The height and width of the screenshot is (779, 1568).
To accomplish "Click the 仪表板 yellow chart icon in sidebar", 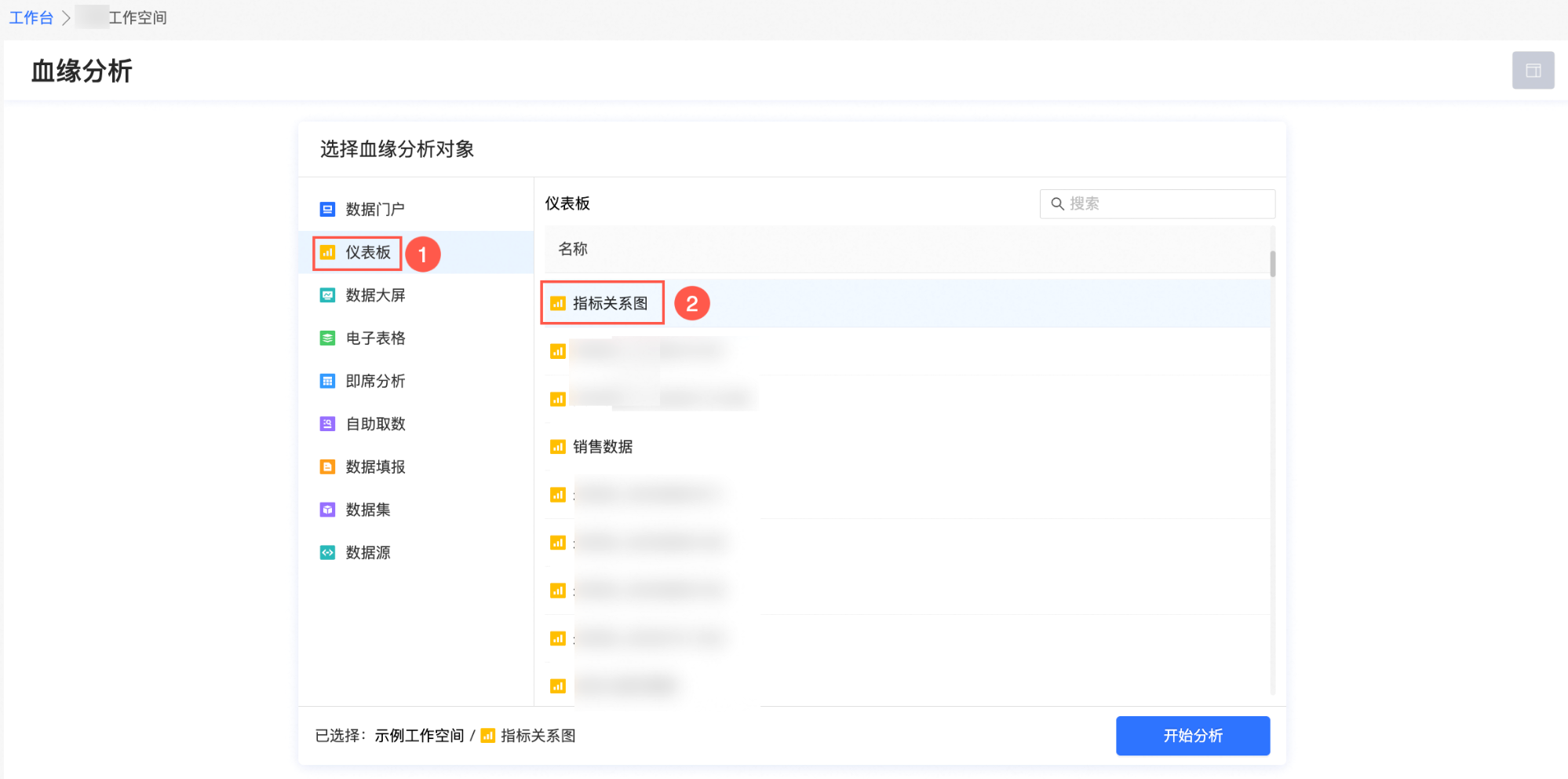I will (x=327, y=252).
